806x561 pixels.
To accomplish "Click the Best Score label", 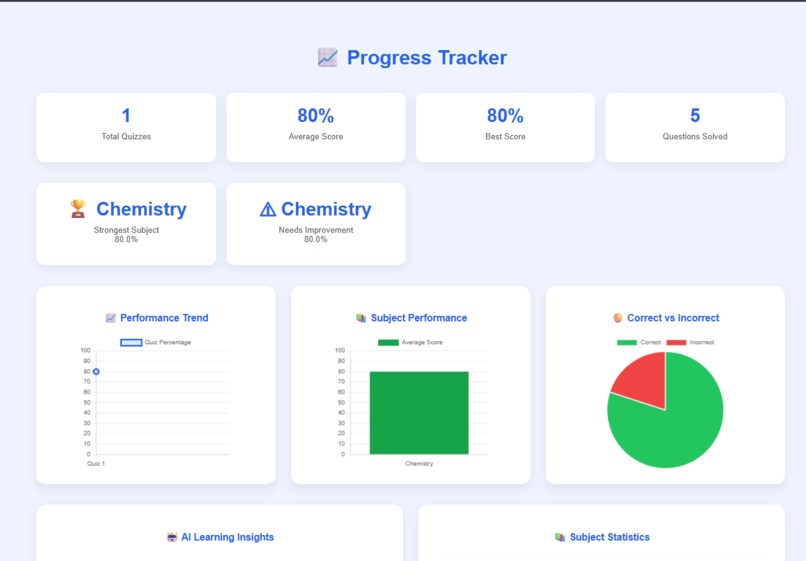I will pos(505,136).
